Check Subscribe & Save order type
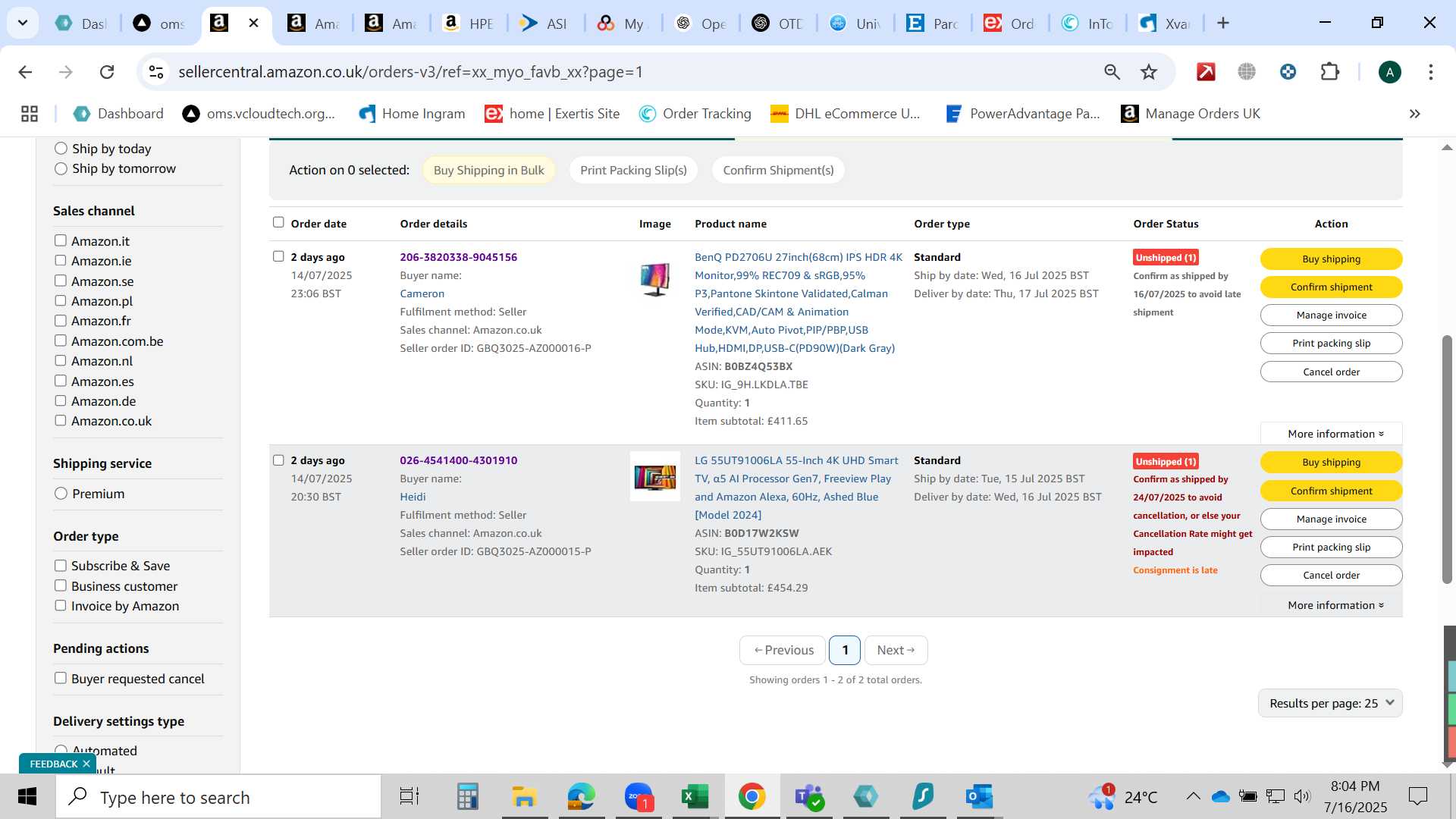 pyautogui.click(x=61, y=566)
